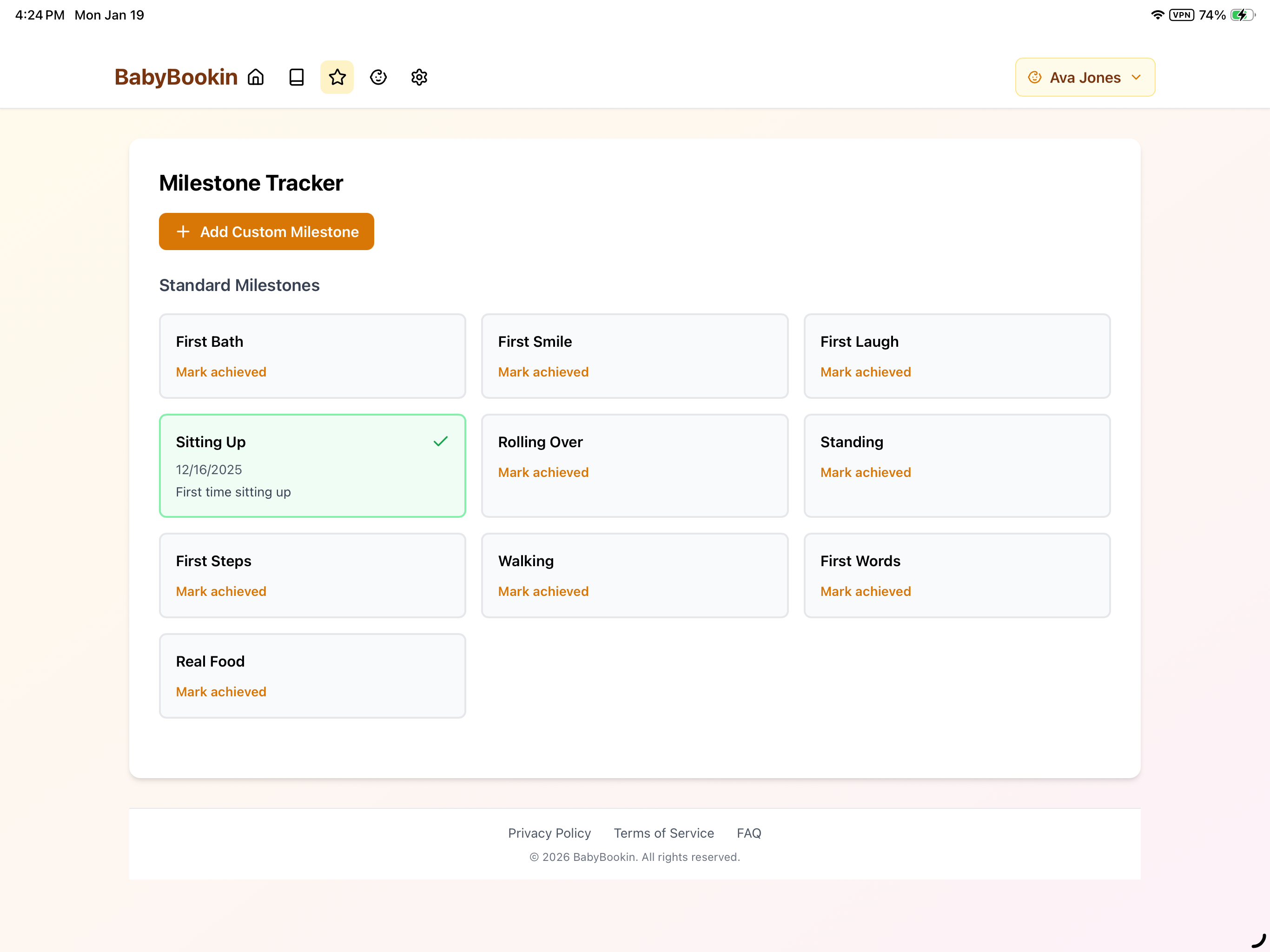Tap the 74% battery percentage
Viewport: 1270px width, 952px height.
click(x=1212, y=15)
